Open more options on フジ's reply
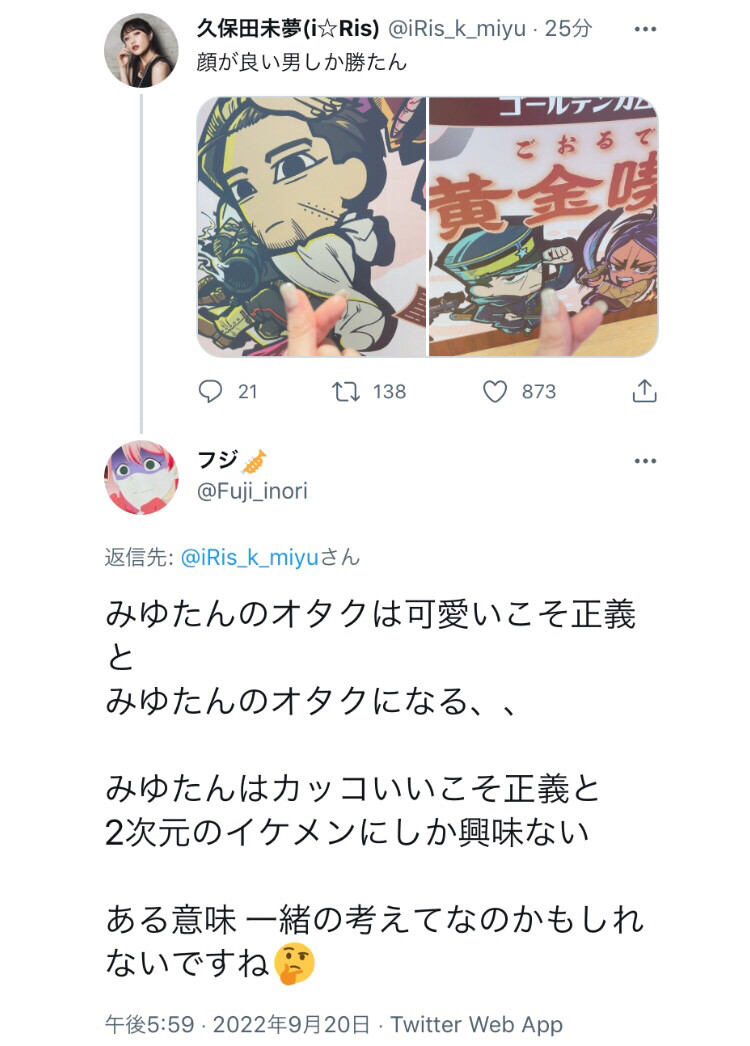This screenshot has width=750, height=1046. pyautogui.click(x=645, y=461)
